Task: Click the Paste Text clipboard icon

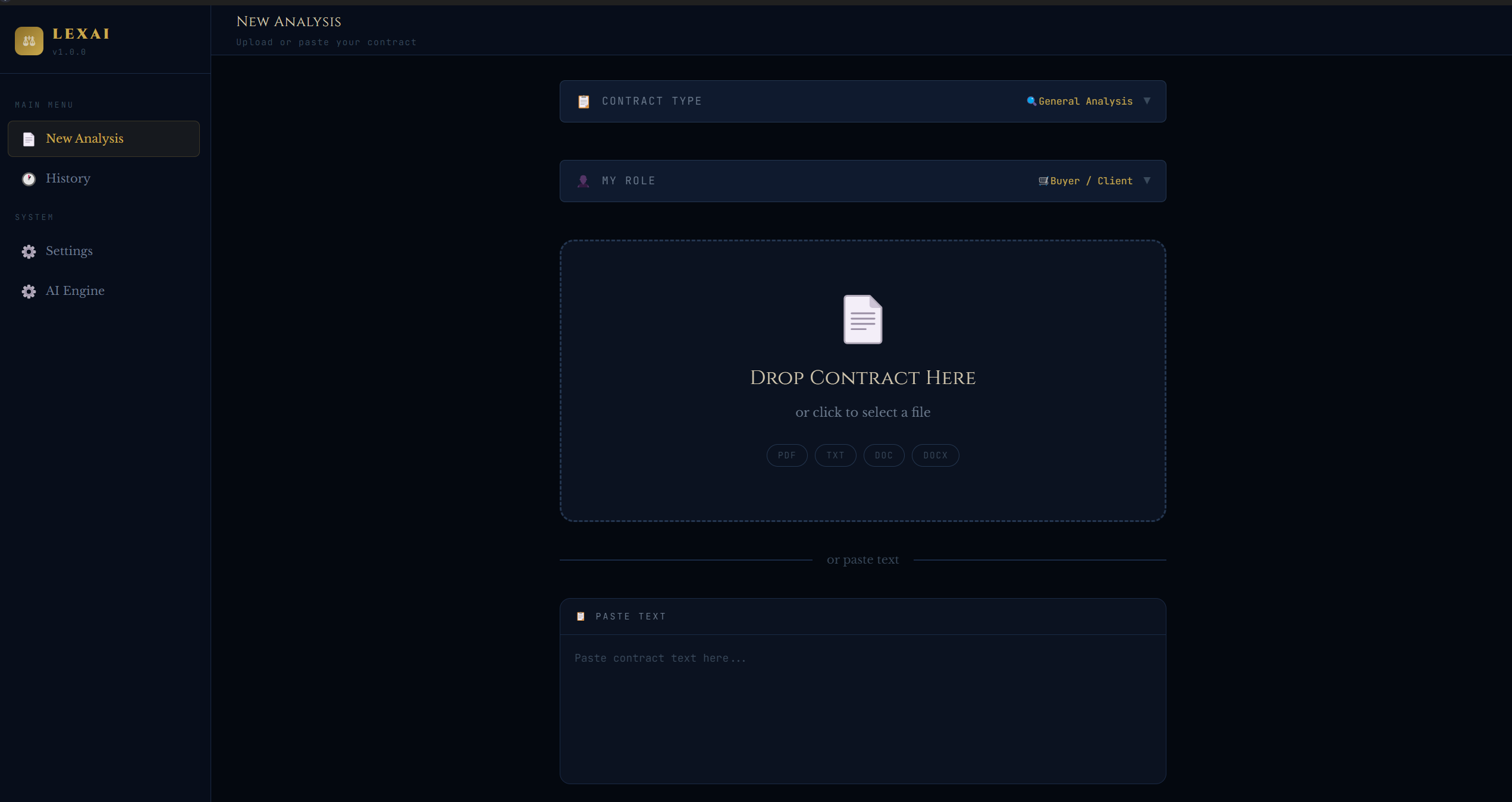Action: tap(581, 617)
